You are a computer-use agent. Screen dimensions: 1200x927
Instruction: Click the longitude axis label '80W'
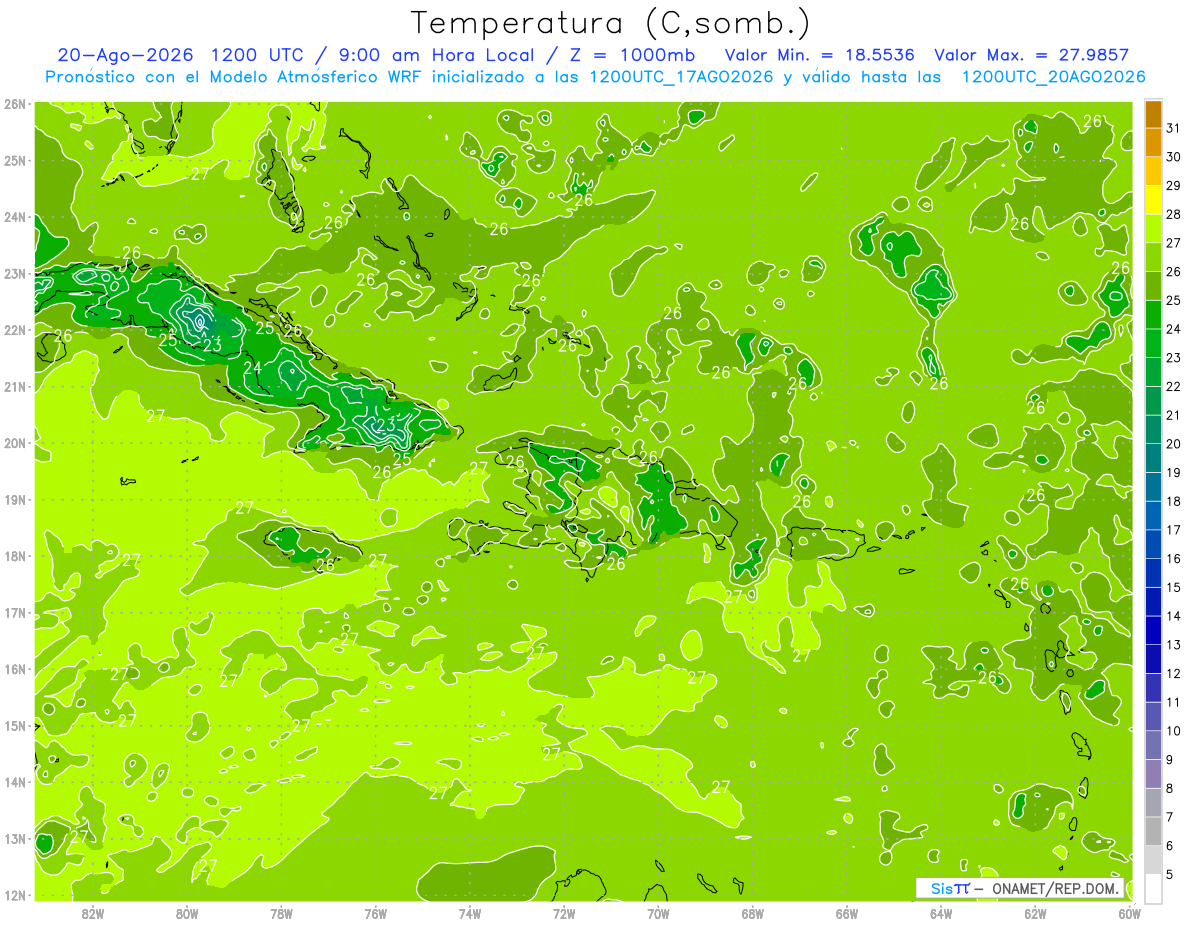coord(187,913)
